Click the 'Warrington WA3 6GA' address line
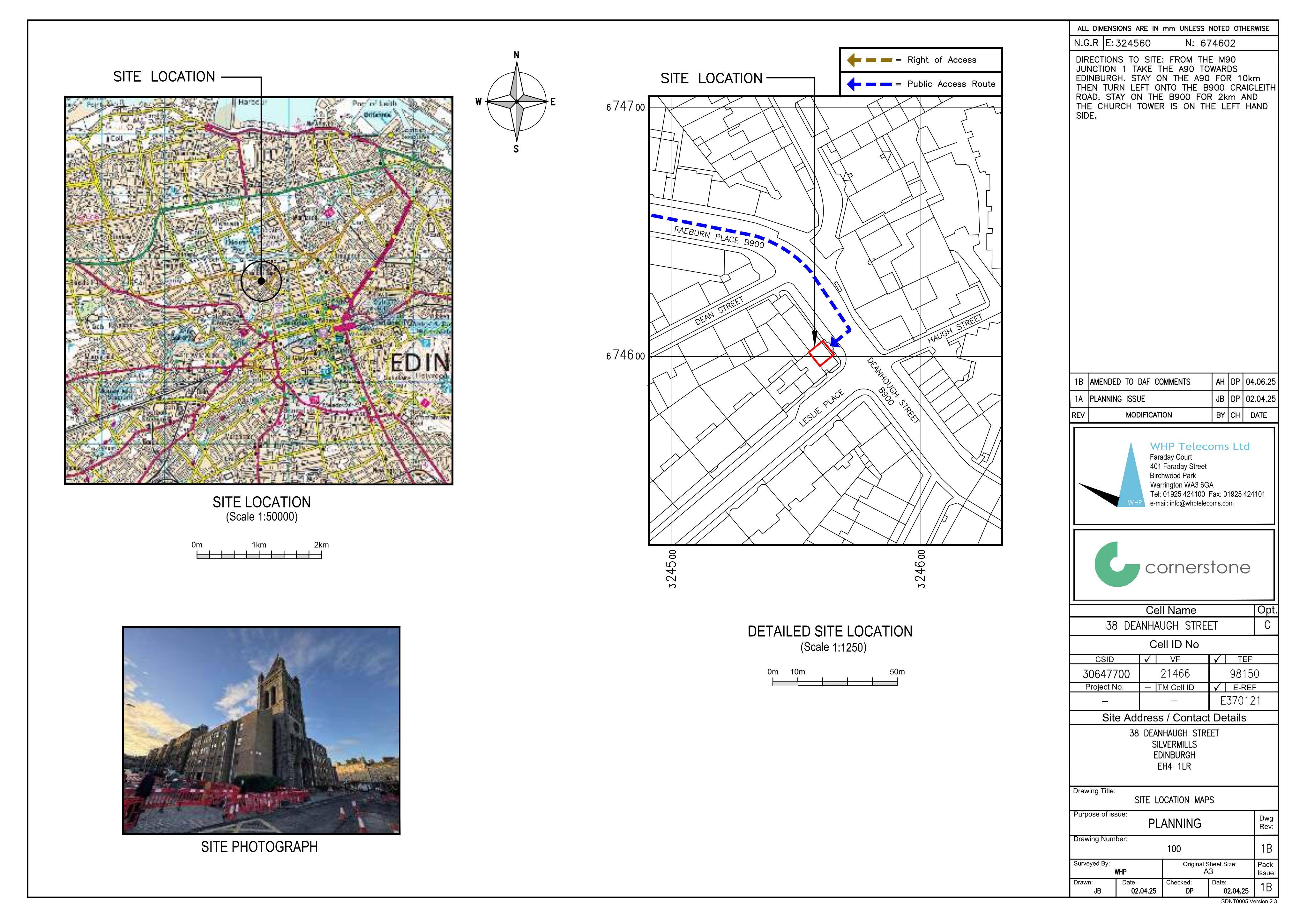 1182,485
